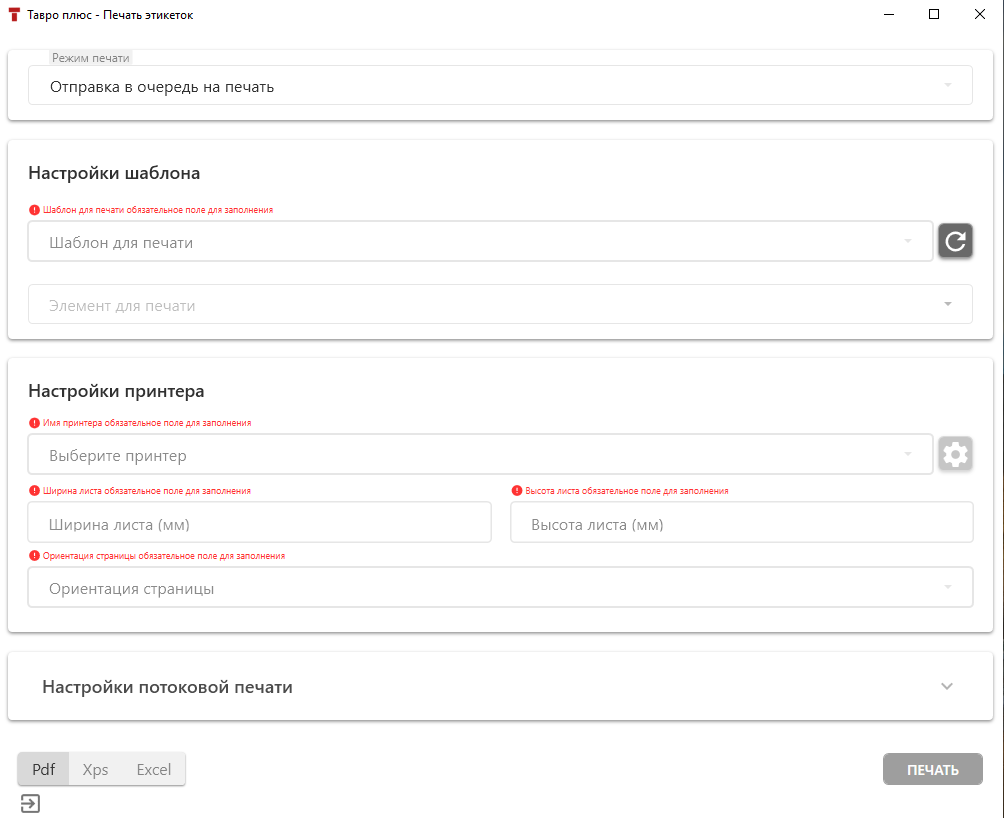This screenshot has height=818, width=1004.
Task: Choose the Excel output format
Action: (154, 769)
